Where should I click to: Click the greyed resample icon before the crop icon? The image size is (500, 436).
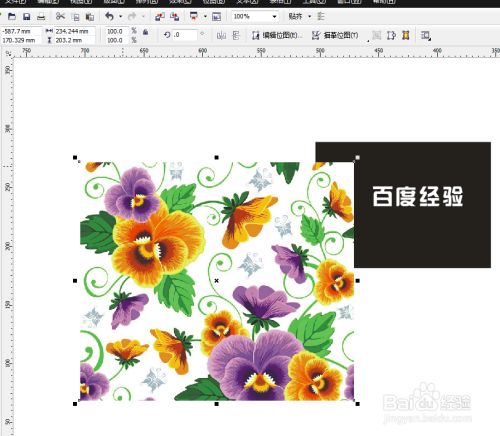click(377, 35)
